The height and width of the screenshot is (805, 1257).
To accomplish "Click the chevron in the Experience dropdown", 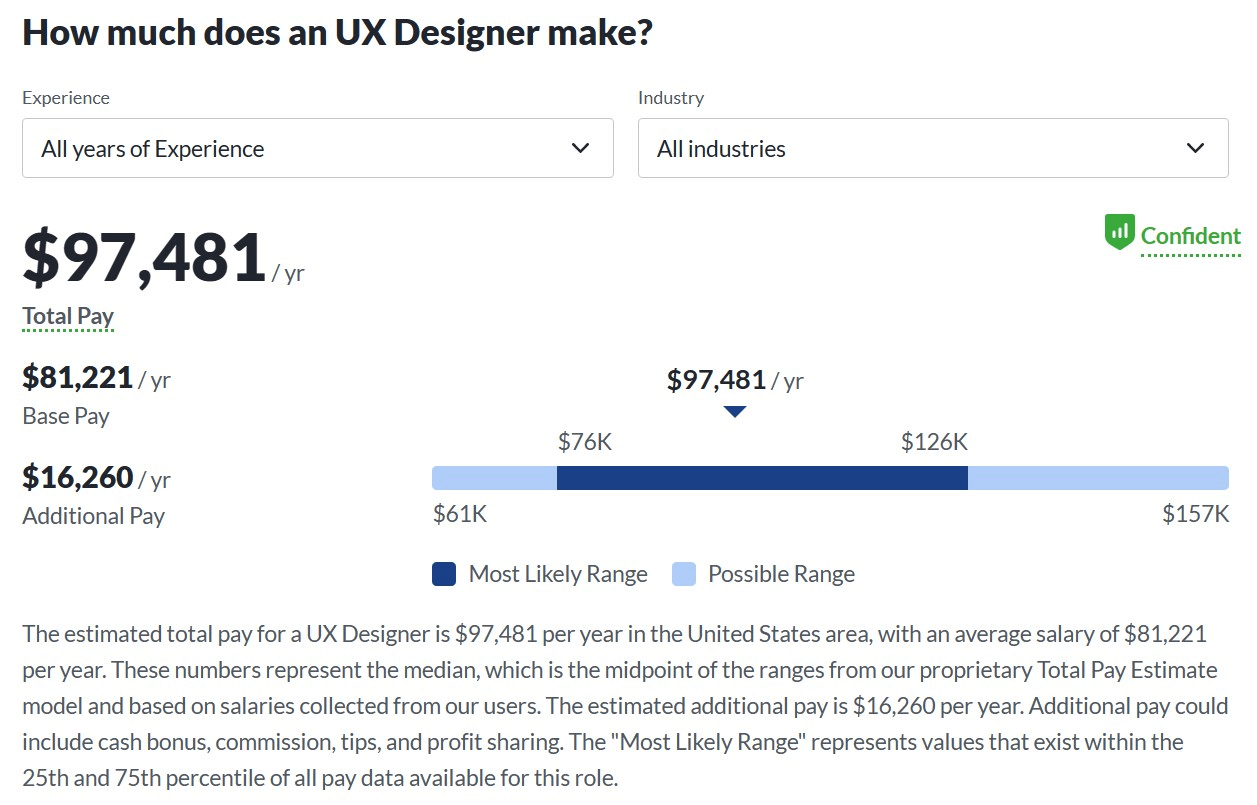I will click(580, 148).
